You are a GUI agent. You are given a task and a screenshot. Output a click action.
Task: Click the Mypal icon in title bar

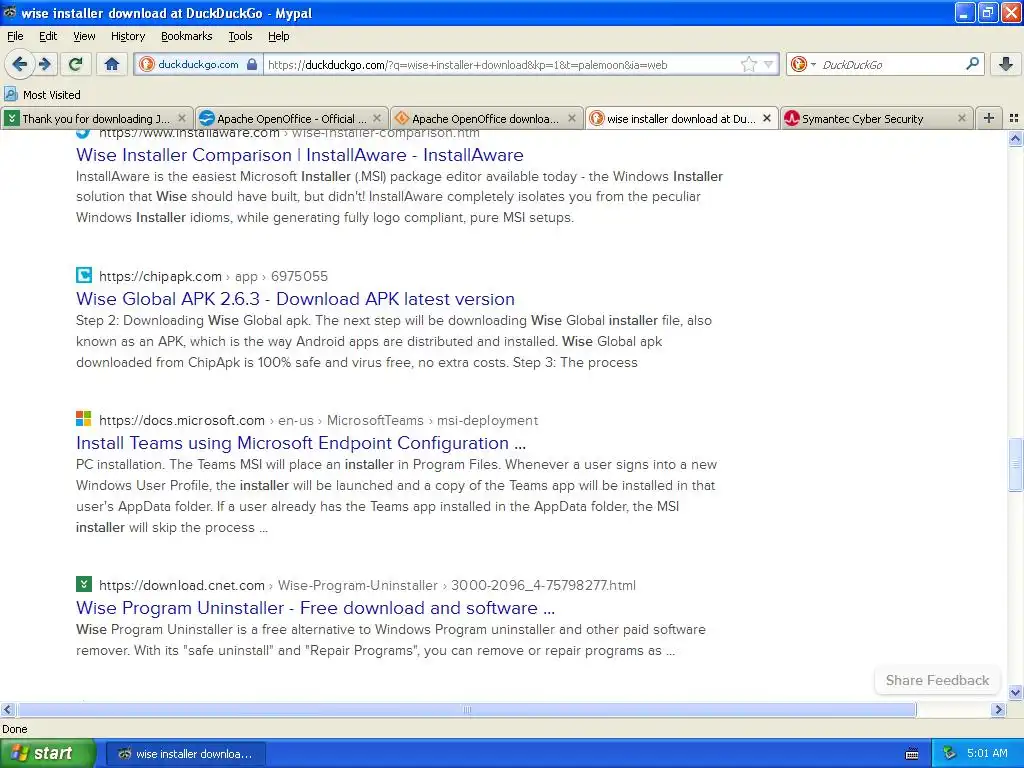[10, 12]
